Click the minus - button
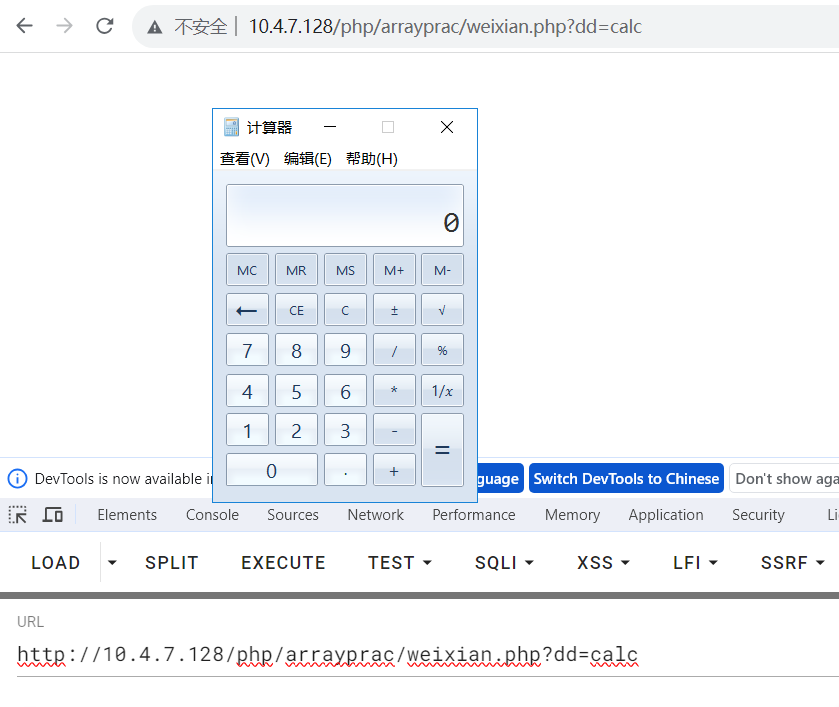The image size is (839, 707). click(x=394, y=430)
